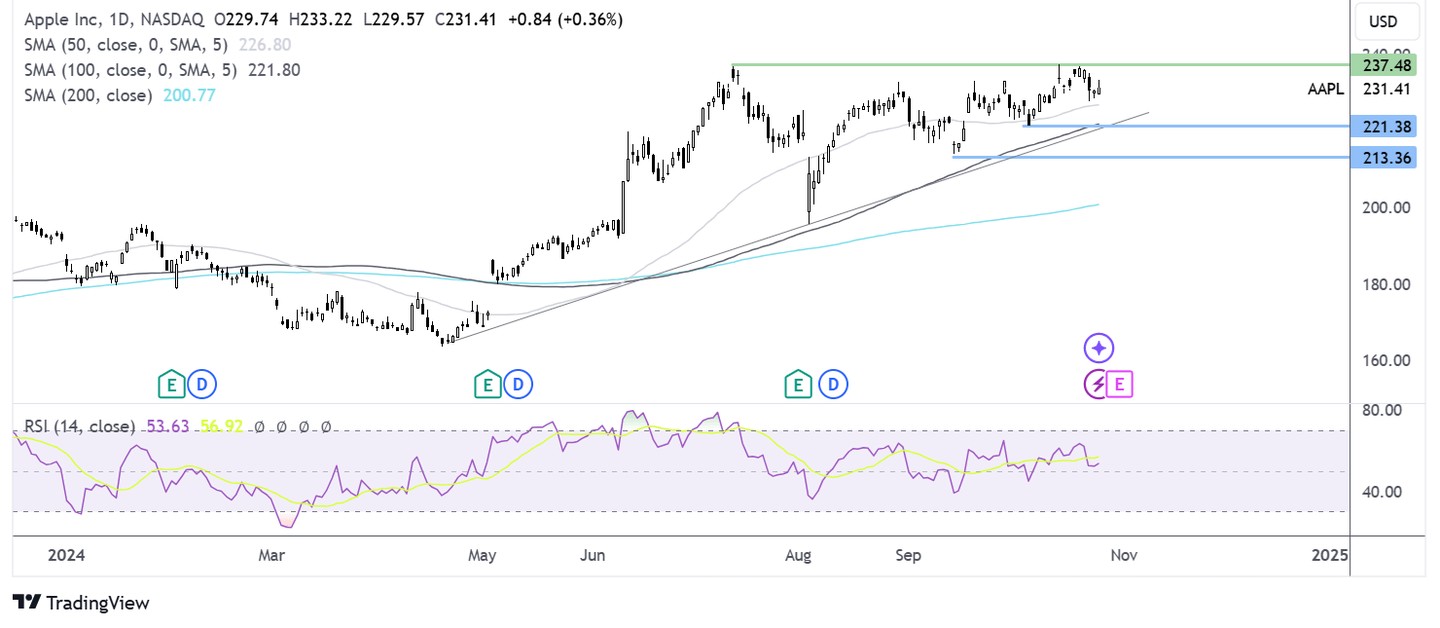Click the TradingView logo

(81, 603)
